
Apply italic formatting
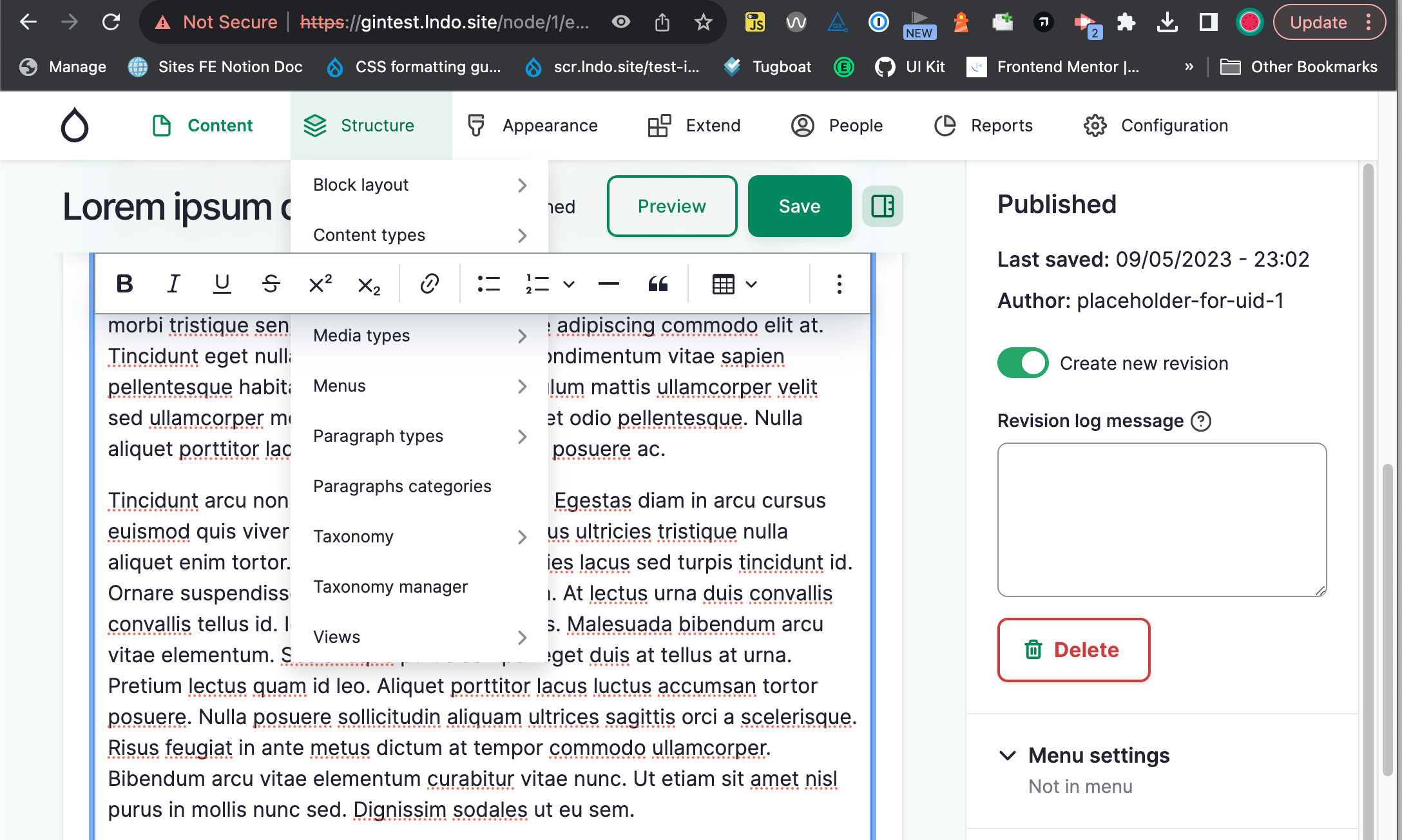click(173, 283)
